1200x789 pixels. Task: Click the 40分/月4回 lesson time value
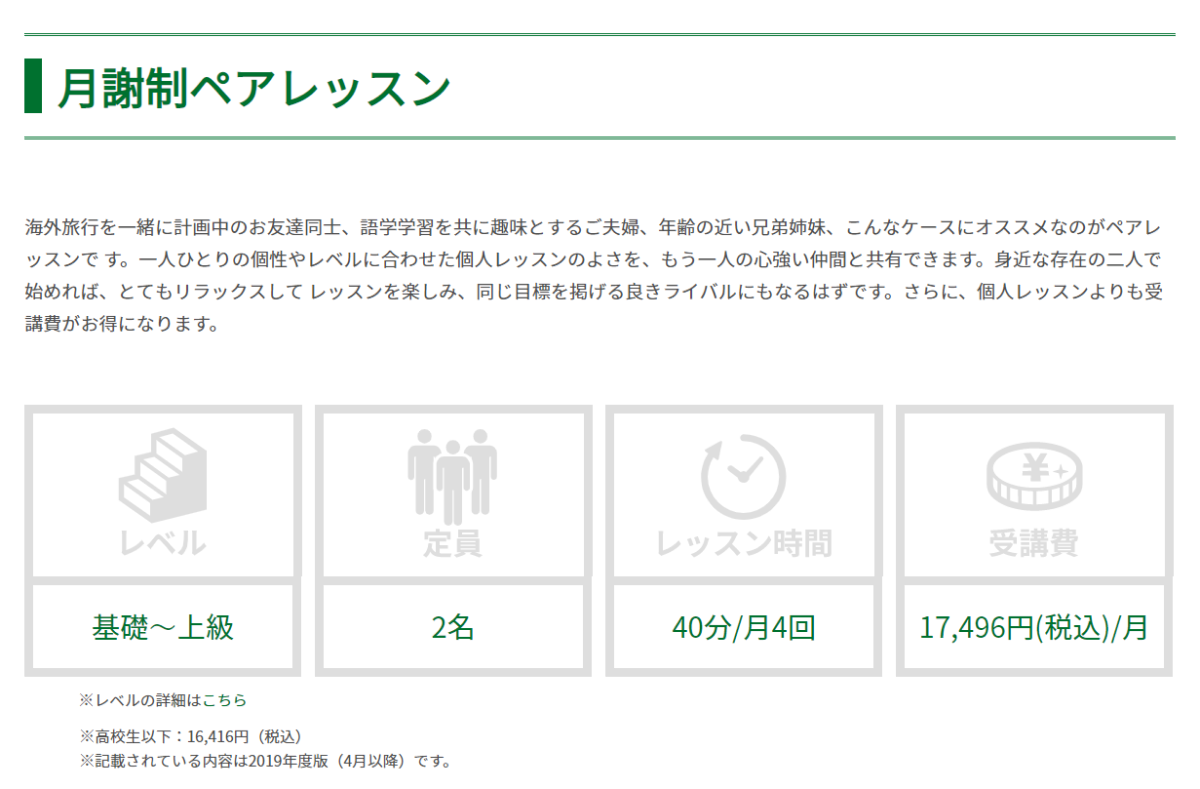[x=744, y=628]
